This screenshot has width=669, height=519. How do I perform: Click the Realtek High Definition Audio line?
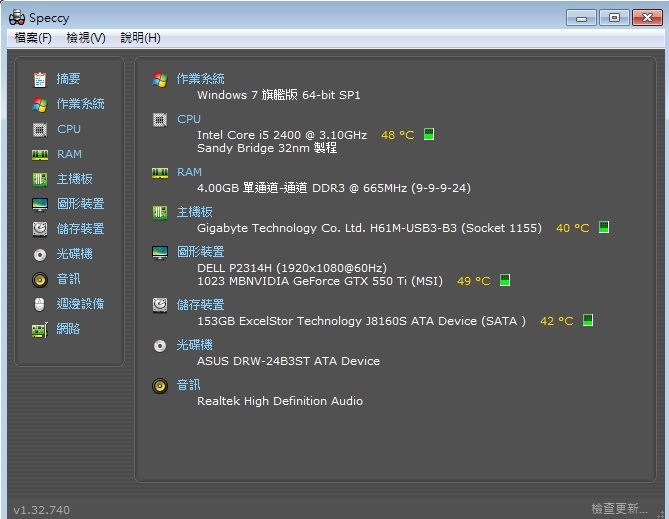point(280,401)
